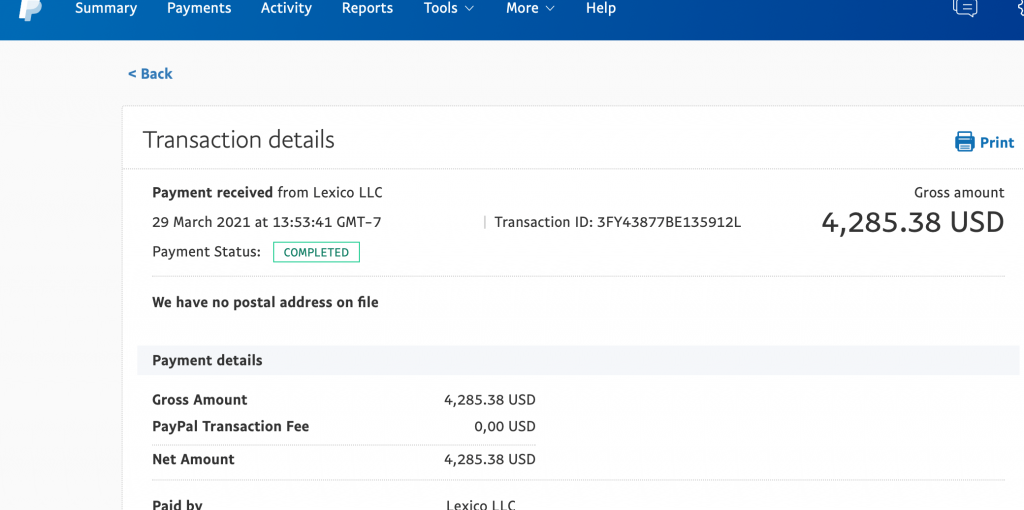This screenshot has height=510, width=1024.
Task: Click the PayPal Transaction Fee label
Action: [231, 426]
